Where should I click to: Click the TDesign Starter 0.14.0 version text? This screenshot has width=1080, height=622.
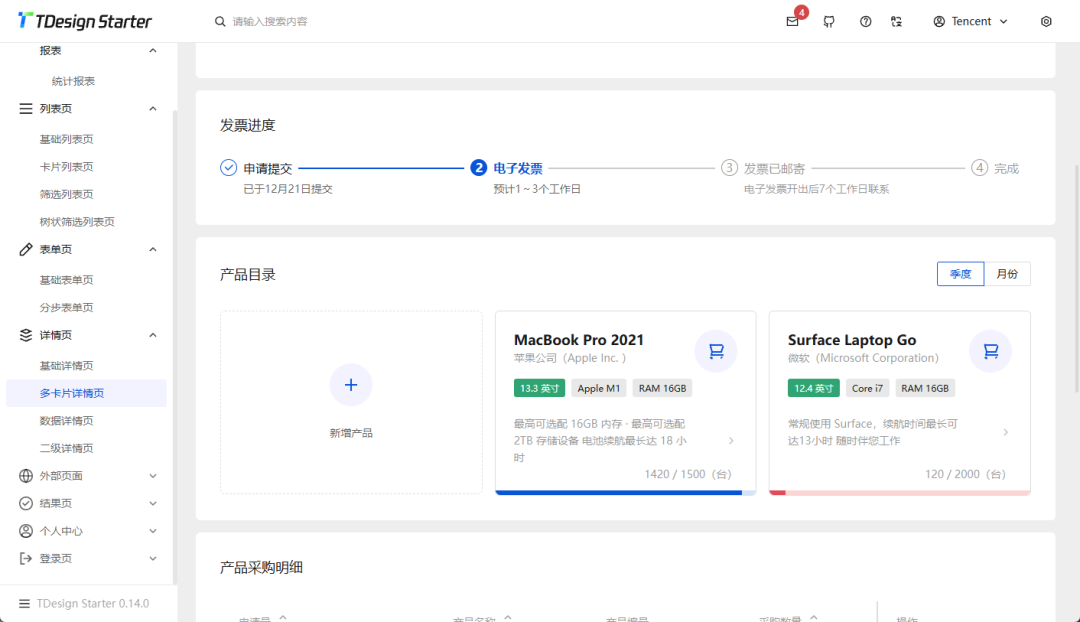click(x=93, y=603)
